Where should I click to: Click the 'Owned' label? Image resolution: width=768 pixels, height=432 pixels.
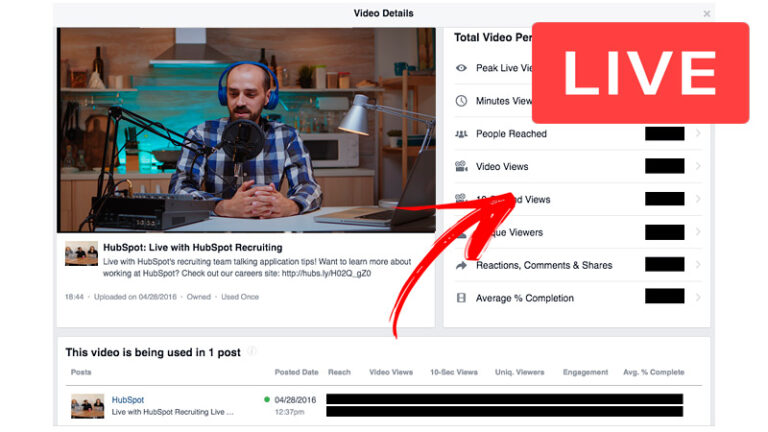pos(198,297)
